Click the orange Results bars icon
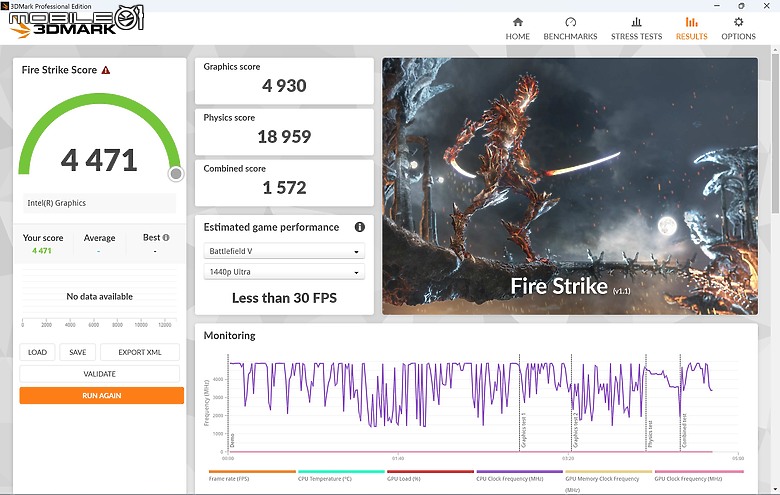 [691, 22]
